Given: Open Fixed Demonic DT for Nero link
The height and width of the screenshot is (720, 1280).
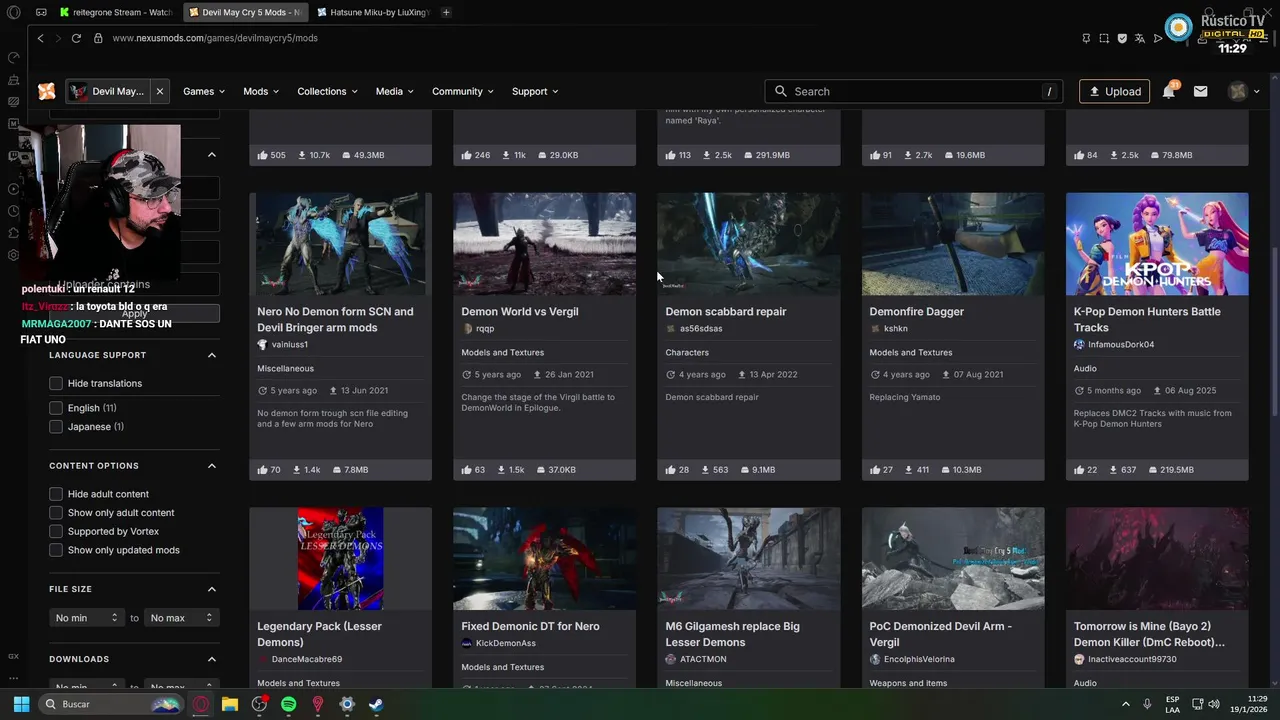Looking at the screenshot, I should [530, 626].
